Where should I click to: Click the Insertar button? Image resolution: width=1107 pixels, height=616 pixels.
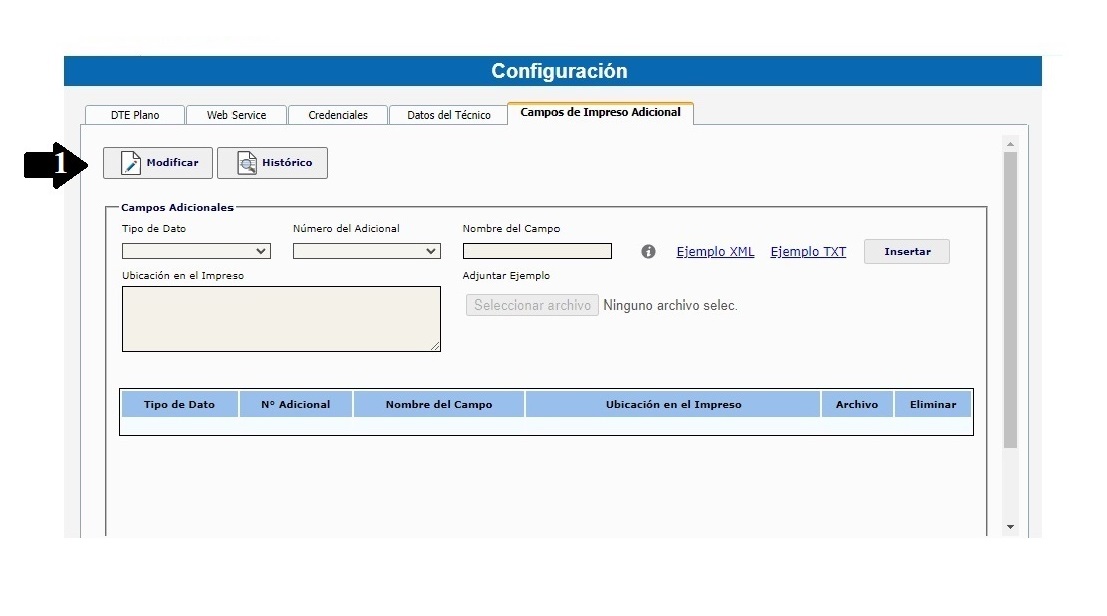906,251
